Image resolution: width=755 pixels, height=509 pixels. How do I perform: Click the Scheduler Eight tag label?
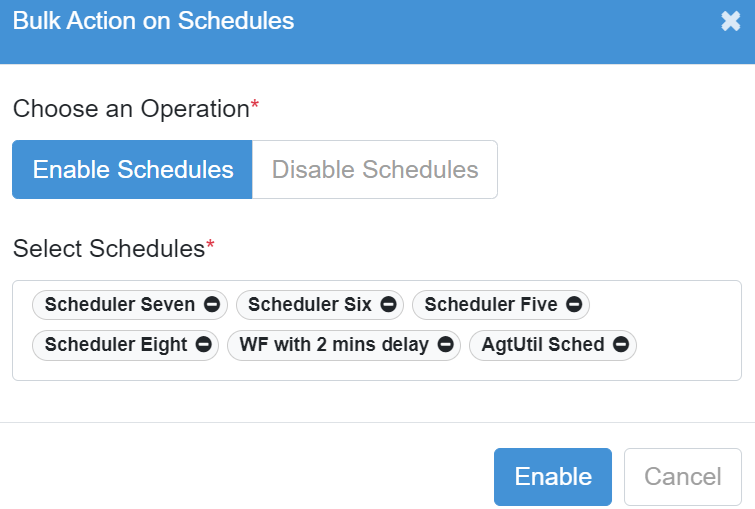(116, 344)
